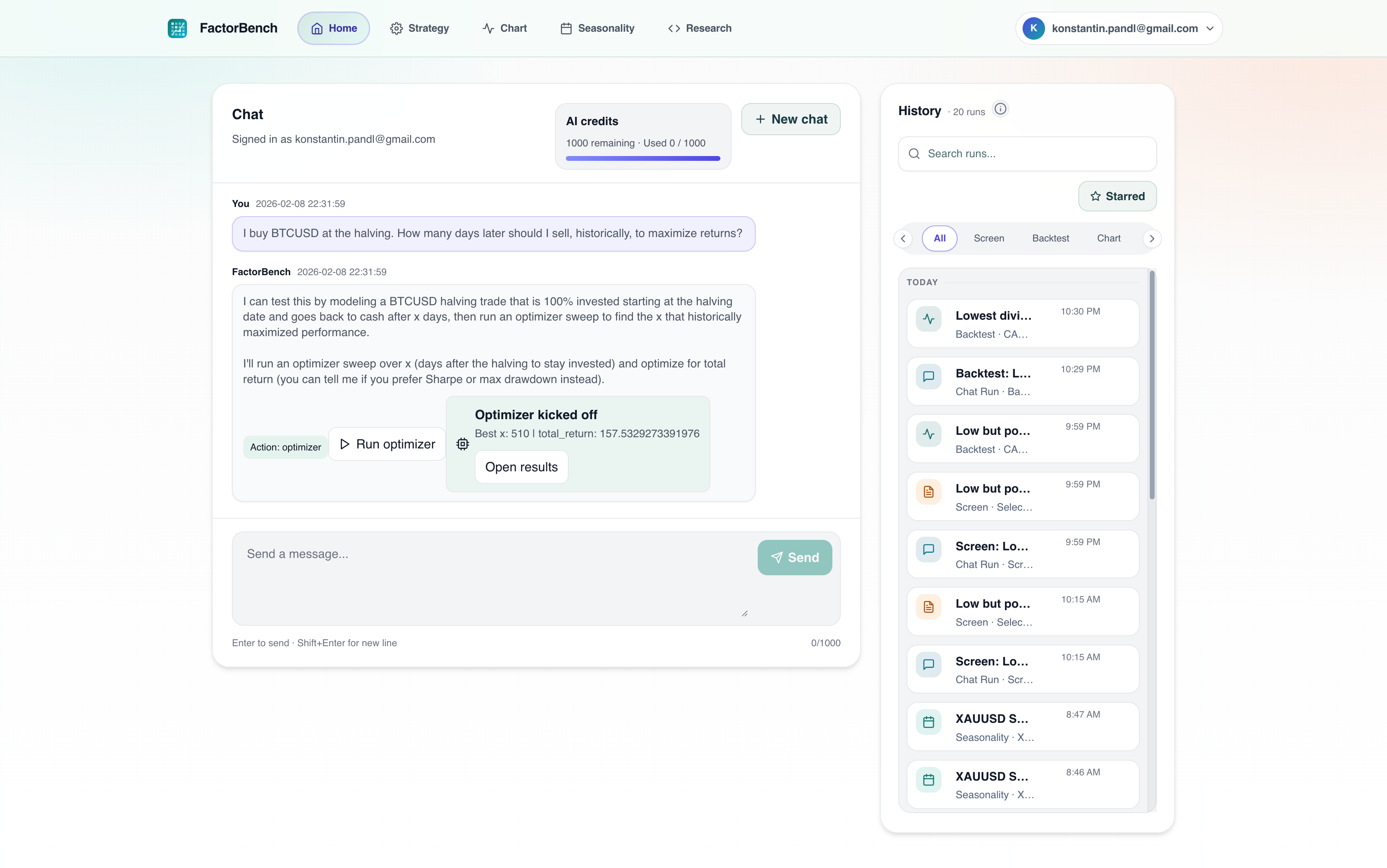Viewport: 1387px width, 868px height.
Task: Click the chat bubble icon on the Backtest run
Action: tap(929, 377)
